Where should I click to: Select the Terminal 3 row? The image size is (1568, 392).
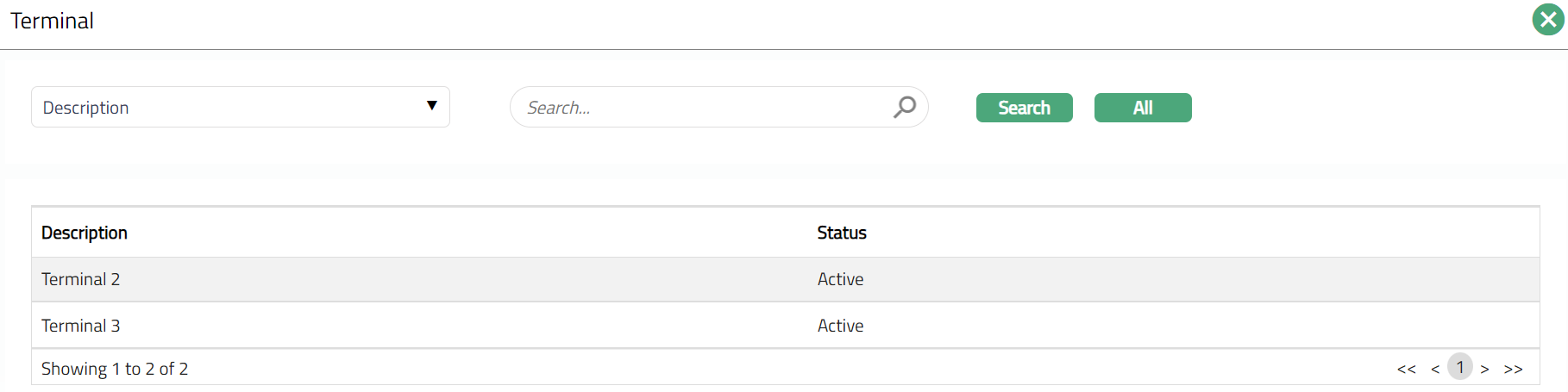click(81, 326)
